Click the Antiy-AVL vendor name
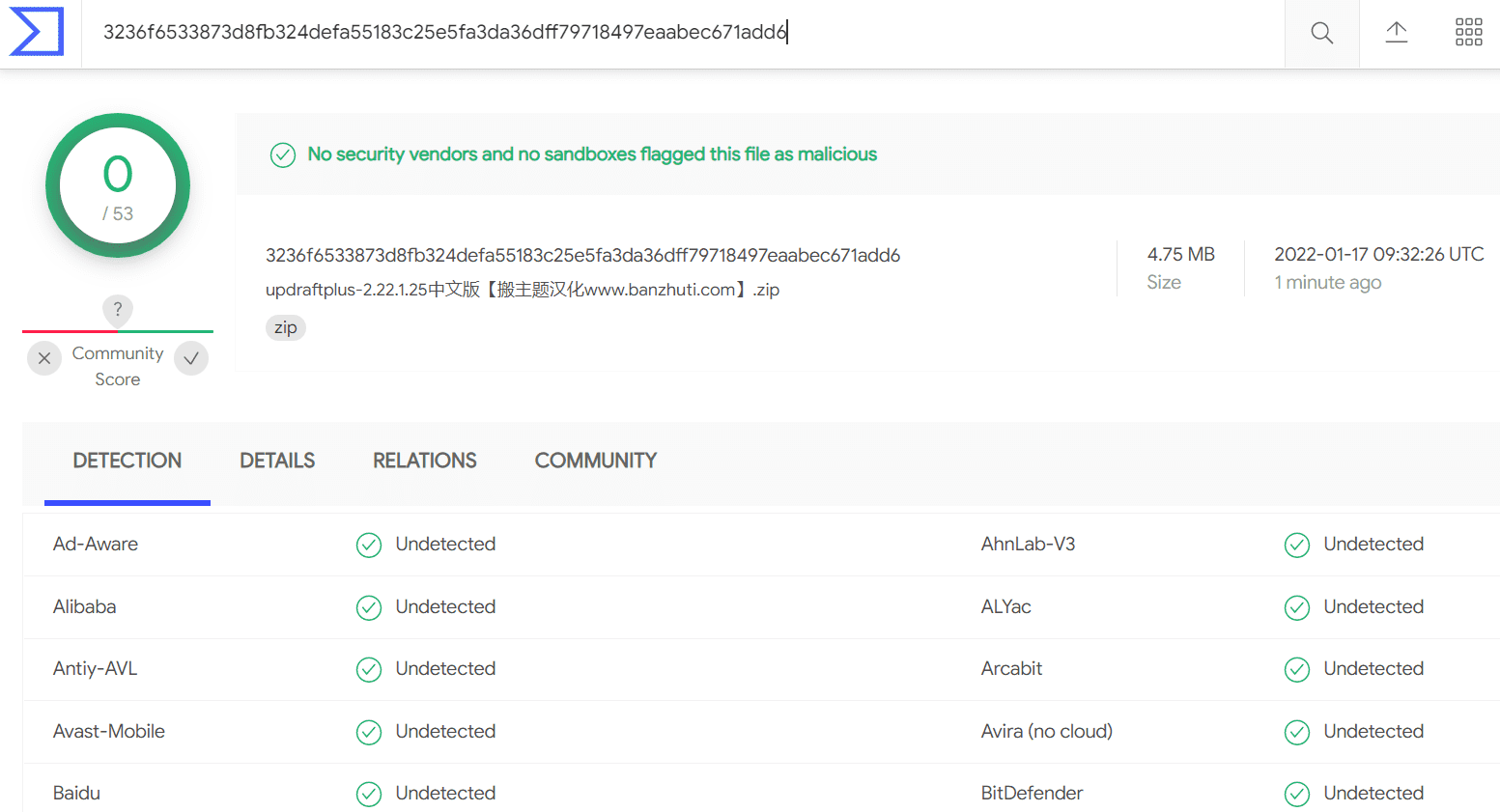 [95, 669]
